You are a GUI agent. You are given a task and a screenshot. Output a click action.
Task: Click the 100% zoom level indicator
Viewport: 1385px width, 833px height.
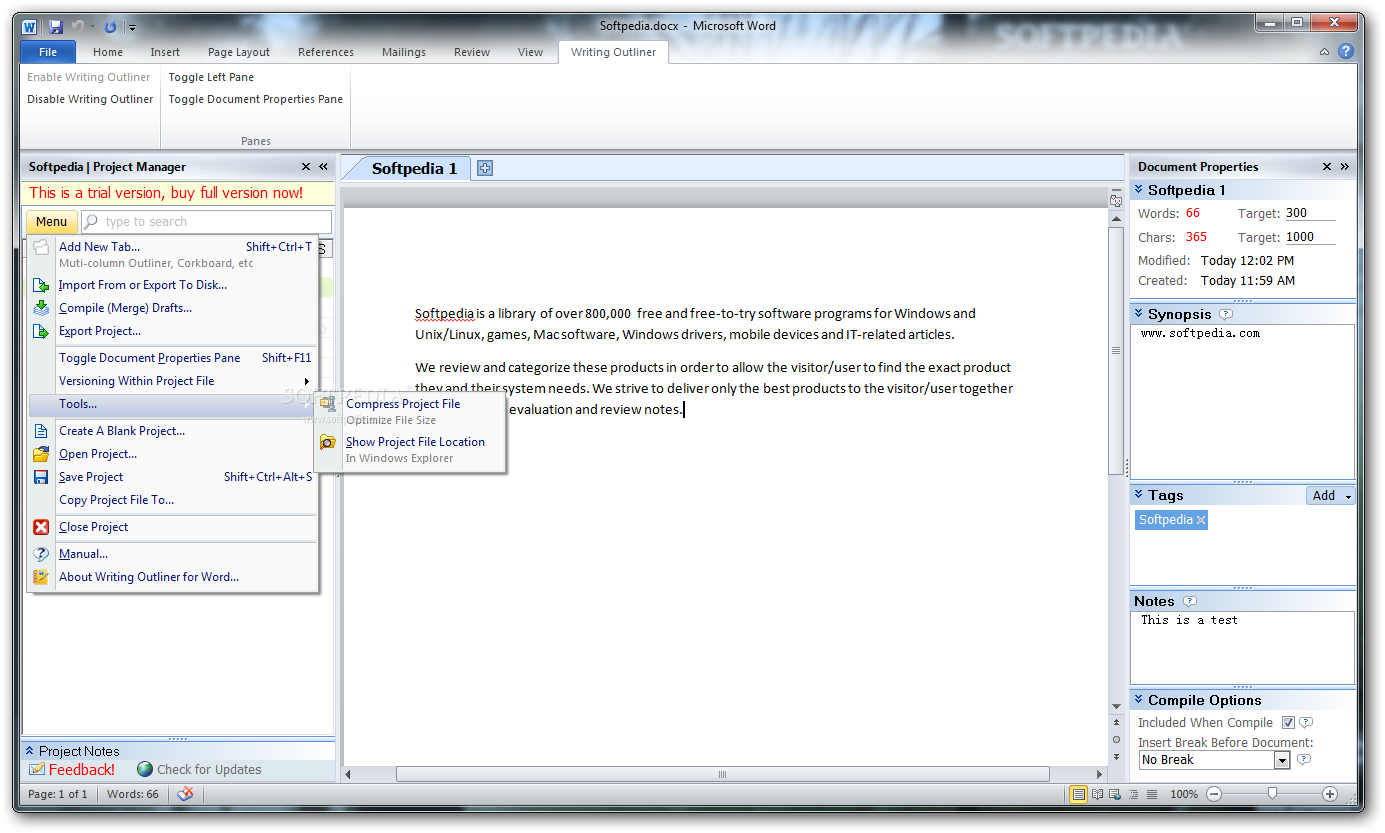click(1184, 794)
